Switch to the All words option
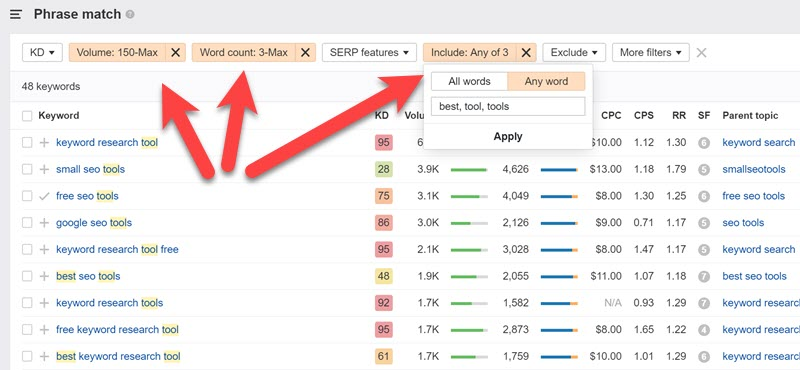Viewport: 800px width, 370px height. (x=469, y=82)
